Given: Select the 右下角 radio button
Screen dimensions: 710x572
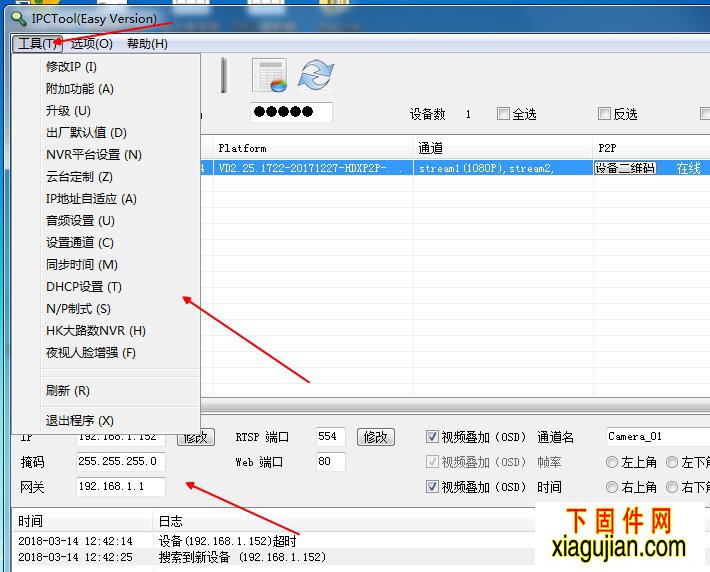Looking at the screenshot, I should (672, 487).
